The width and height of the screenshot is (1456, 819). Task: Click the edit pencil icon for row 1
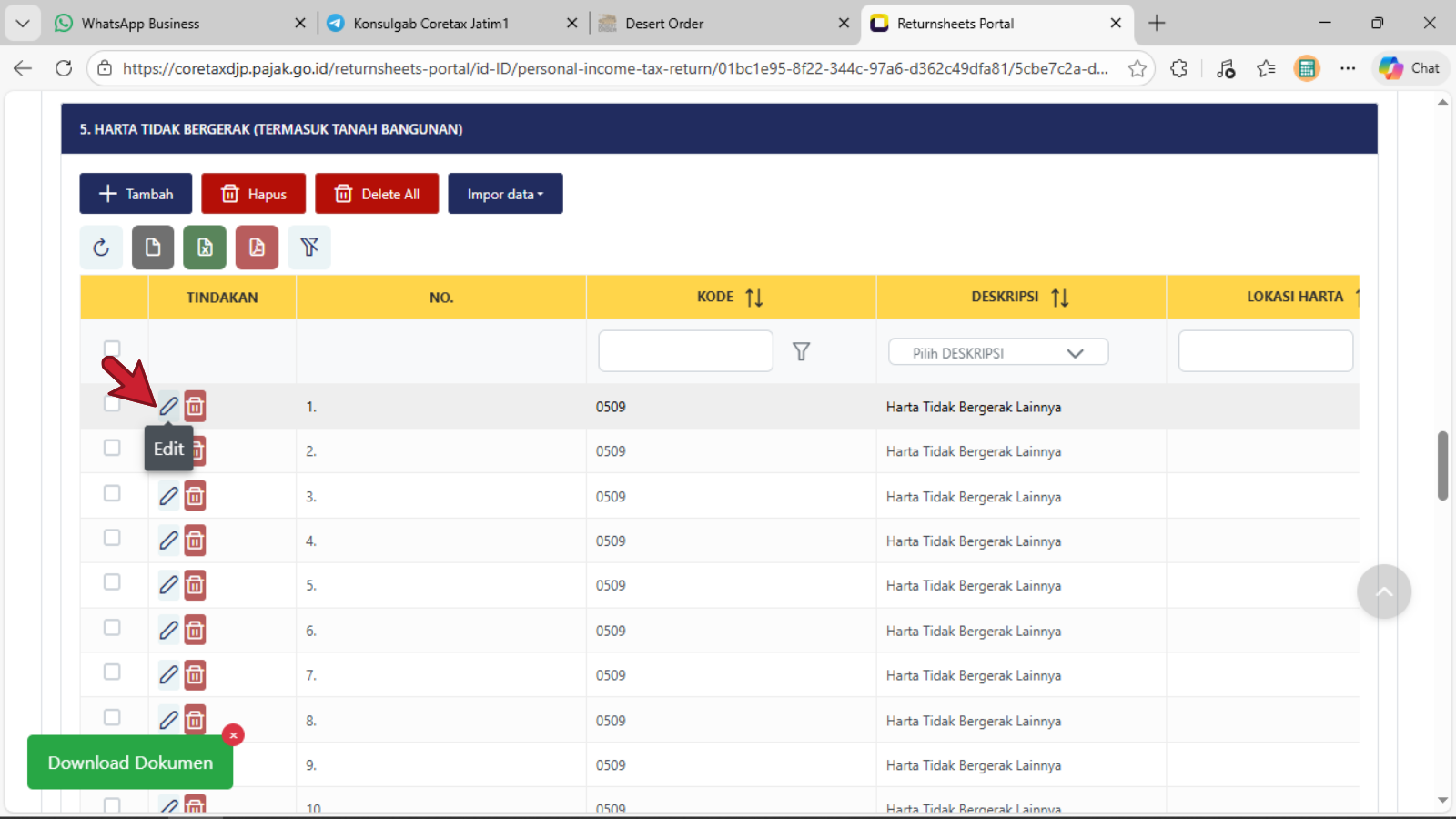[x=168, y=406]
